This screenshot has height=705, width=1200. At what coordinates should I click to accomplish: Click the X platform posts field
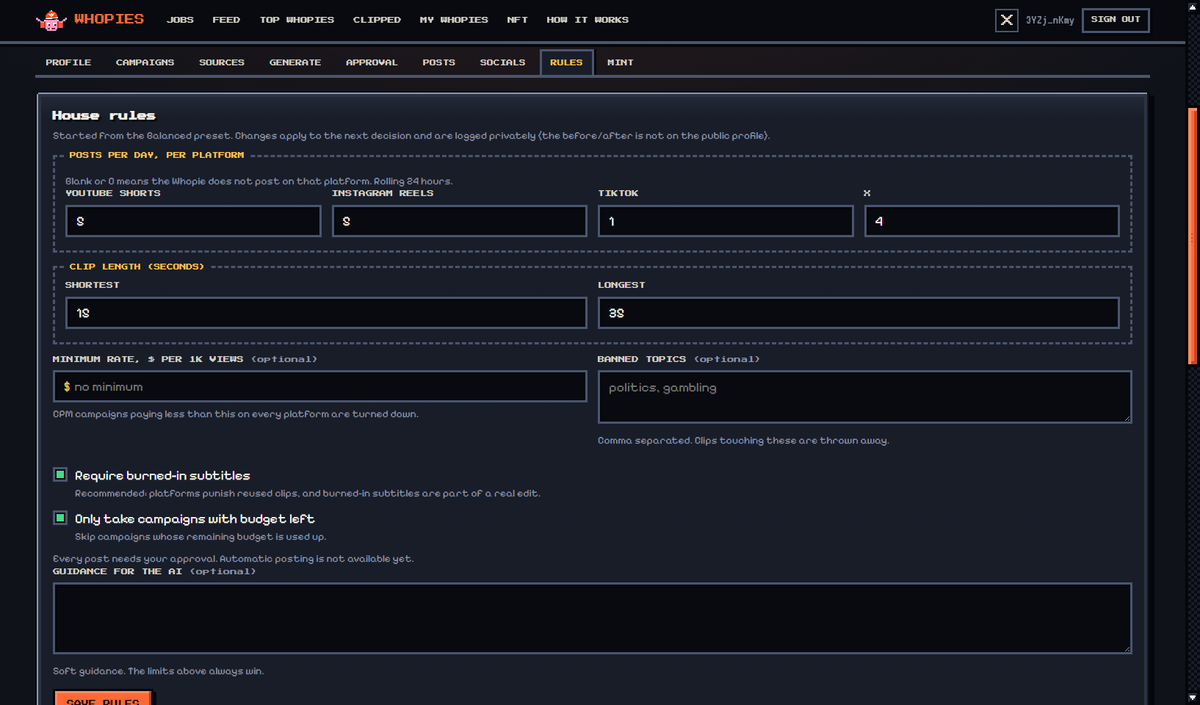pyautogui.click(x=992, y=221)
